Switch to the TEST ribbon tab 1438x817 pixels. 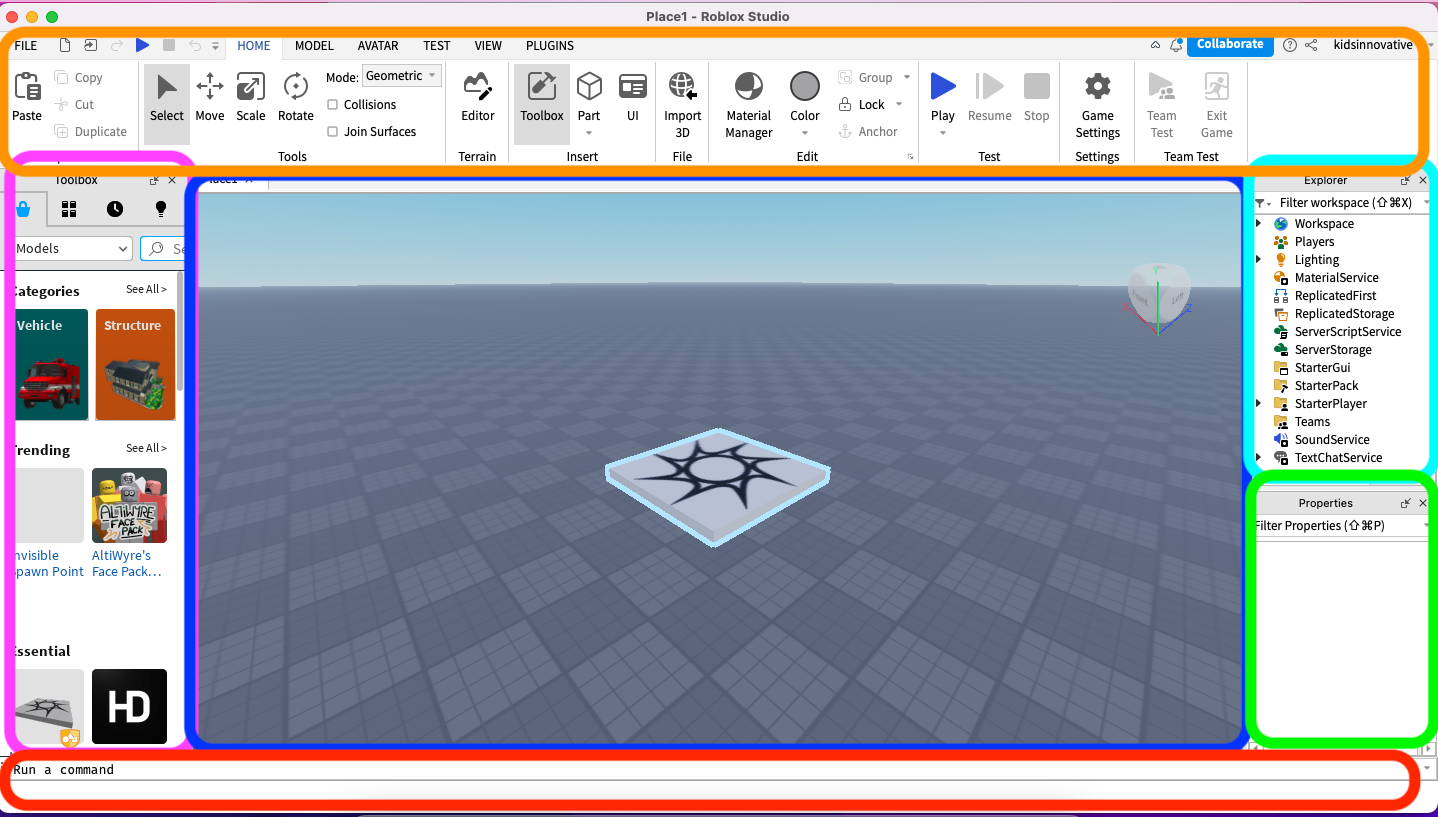[437, 46]
